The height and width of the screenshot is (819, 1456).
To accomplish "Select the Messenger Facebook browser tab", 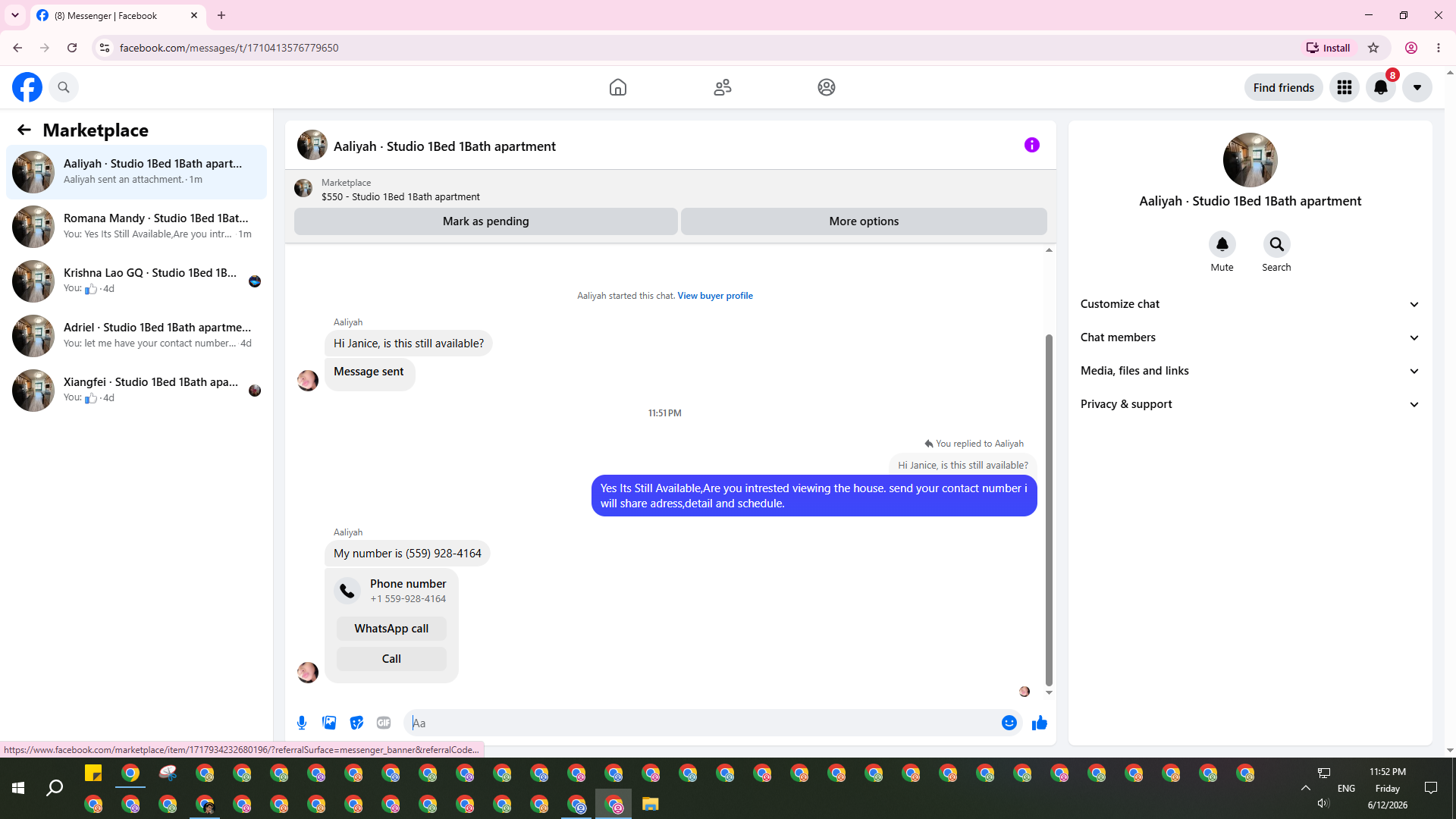I will (118, 15).
